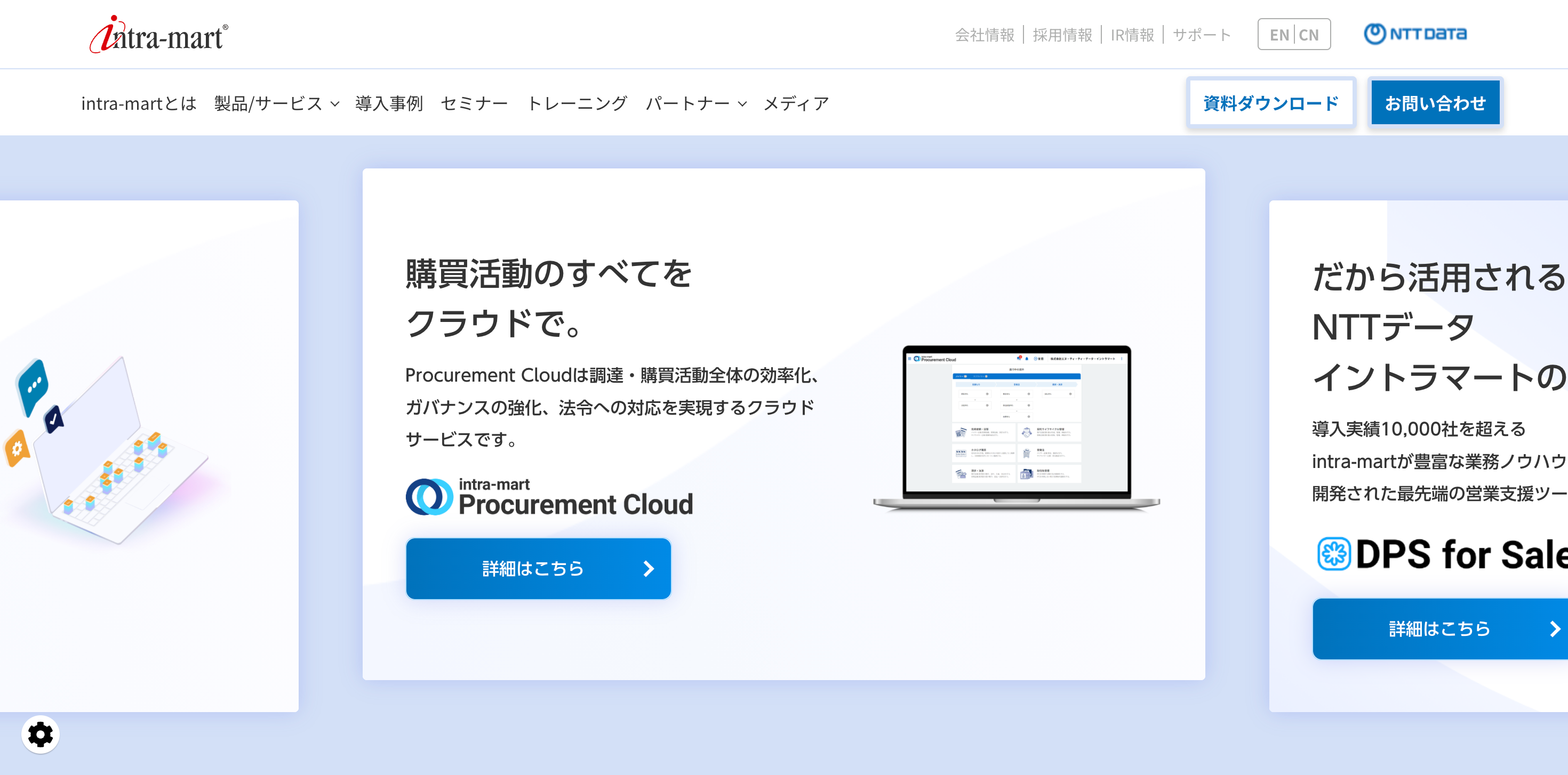1568x775 pixels.
Task: Click the DPS for Sales logo icon
Action: coord(1334,554)
